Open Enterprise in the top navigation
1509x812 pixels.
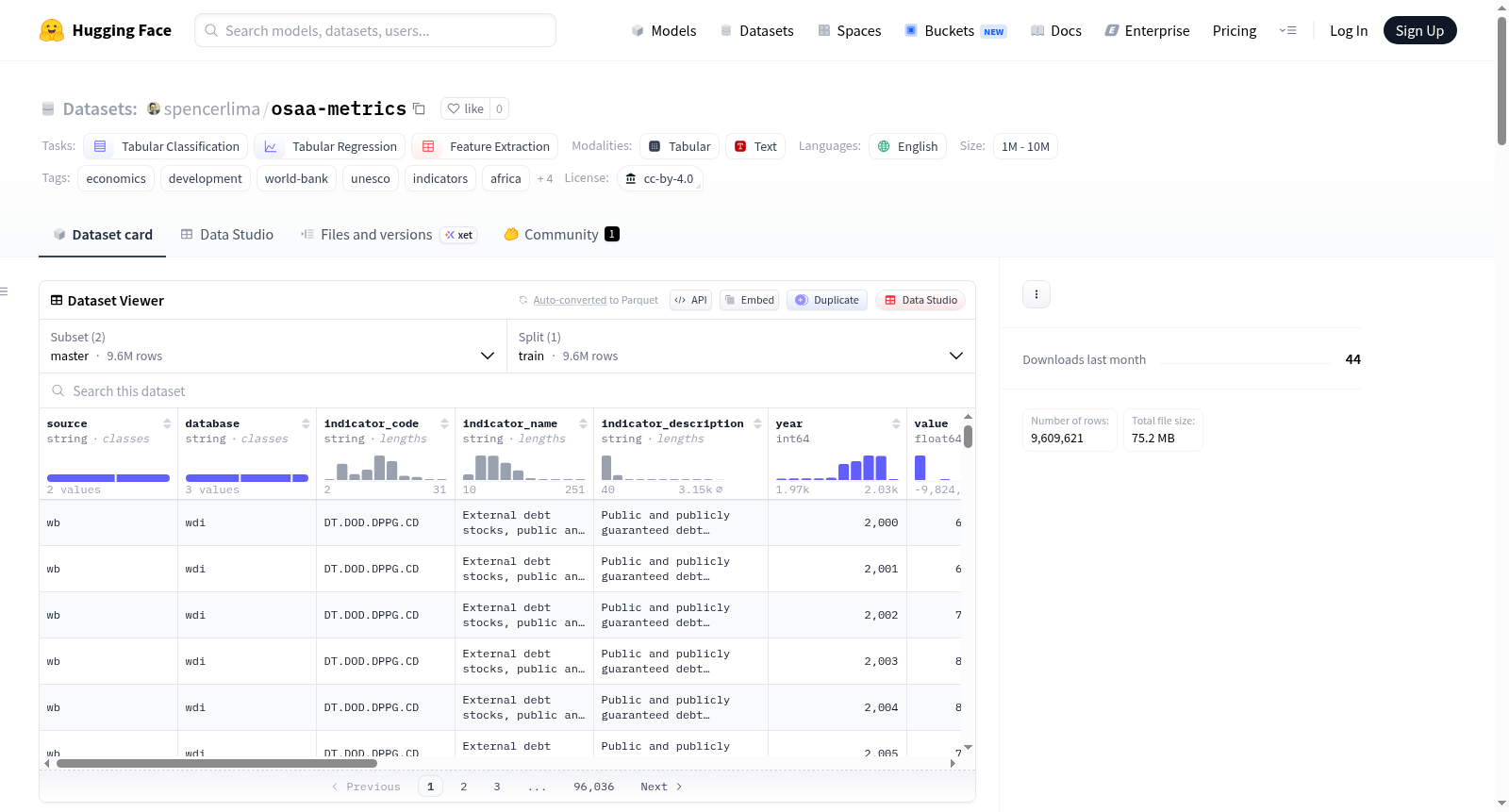1148,30
